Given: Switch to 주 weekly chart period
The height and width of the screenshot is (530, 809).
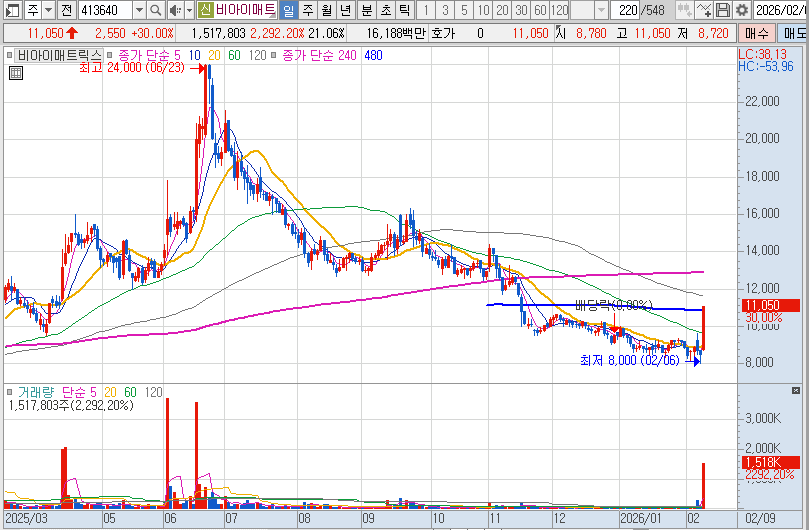Looking at the screenshot, I should [308, 10].
